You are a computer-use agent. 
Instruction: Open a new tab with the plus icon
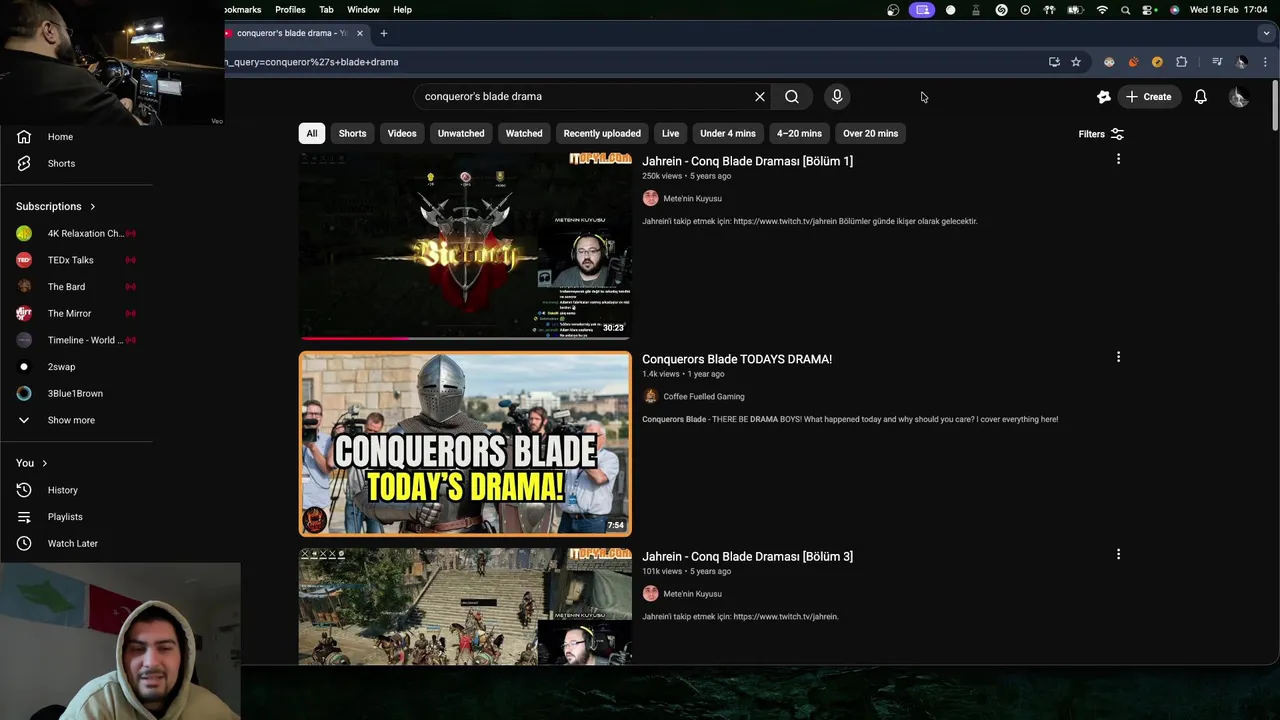(384, 33)
